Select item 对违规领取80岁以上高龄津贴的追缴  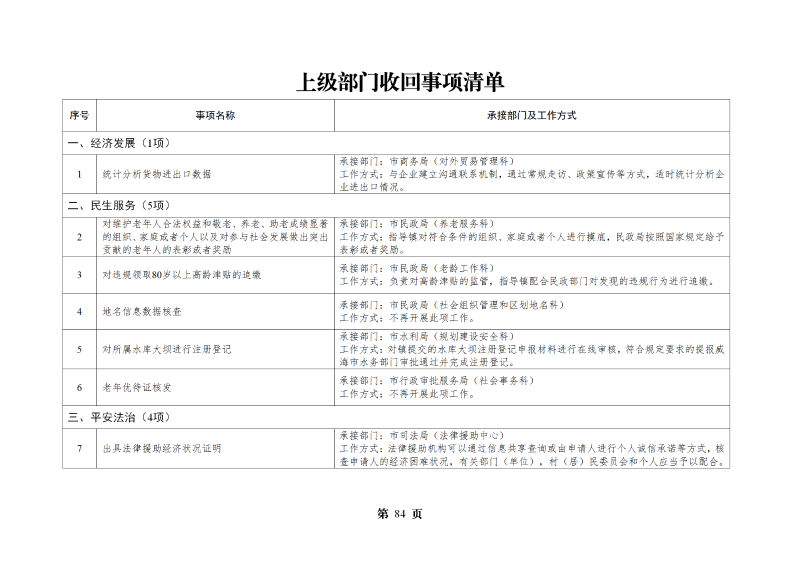point(181,274)
